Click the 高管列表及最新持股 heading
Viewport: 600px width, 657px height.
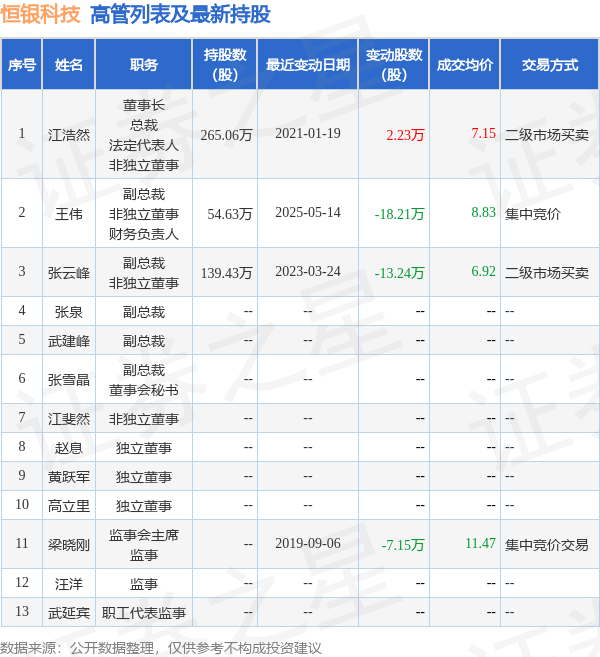pos(180,14)
